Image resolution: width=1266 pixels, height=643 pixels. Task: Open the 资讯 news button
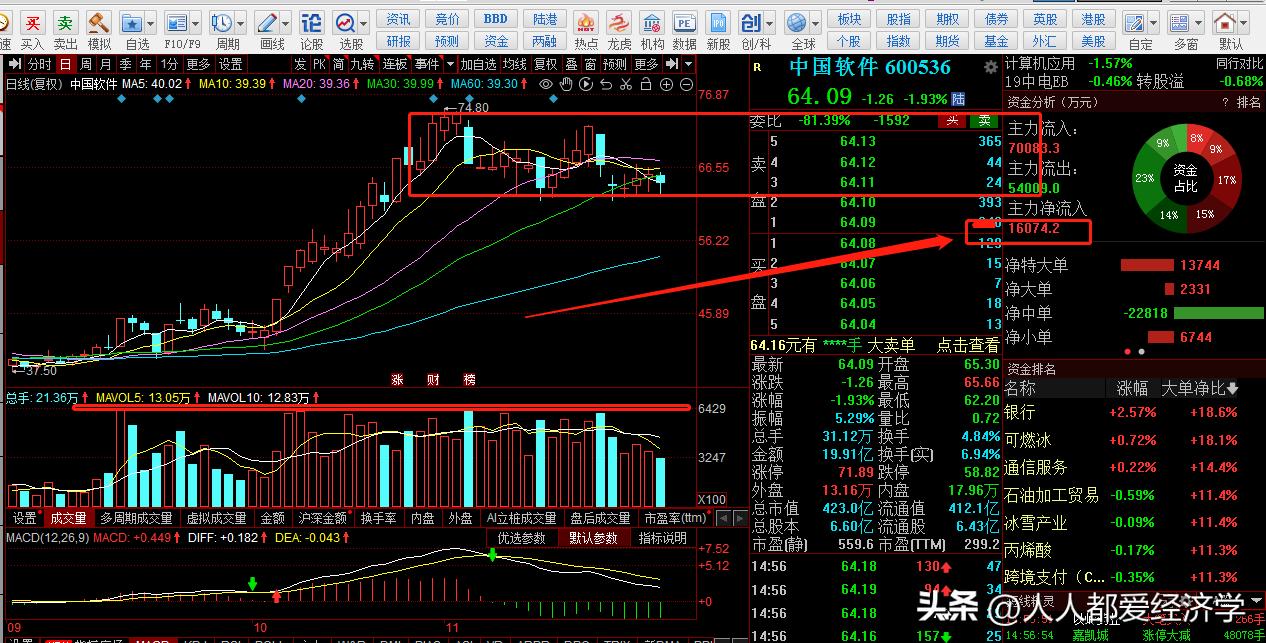(399, 19)
